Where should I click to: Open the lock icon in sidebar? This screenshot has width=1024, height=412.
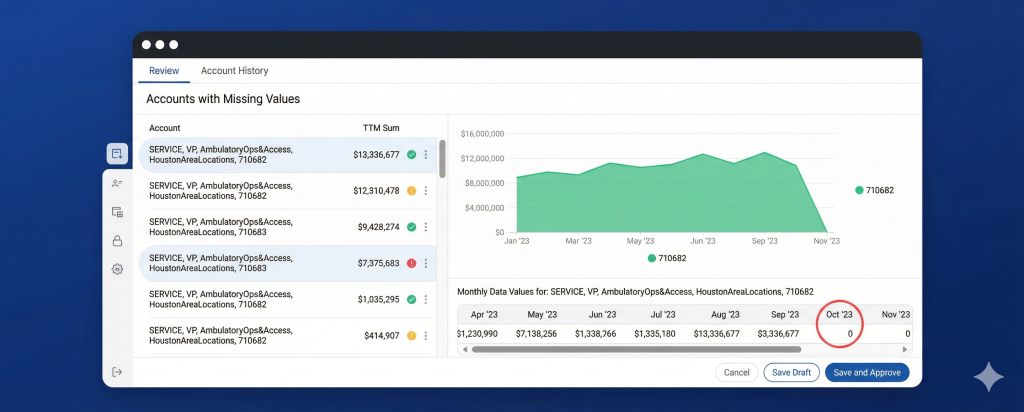117,241
